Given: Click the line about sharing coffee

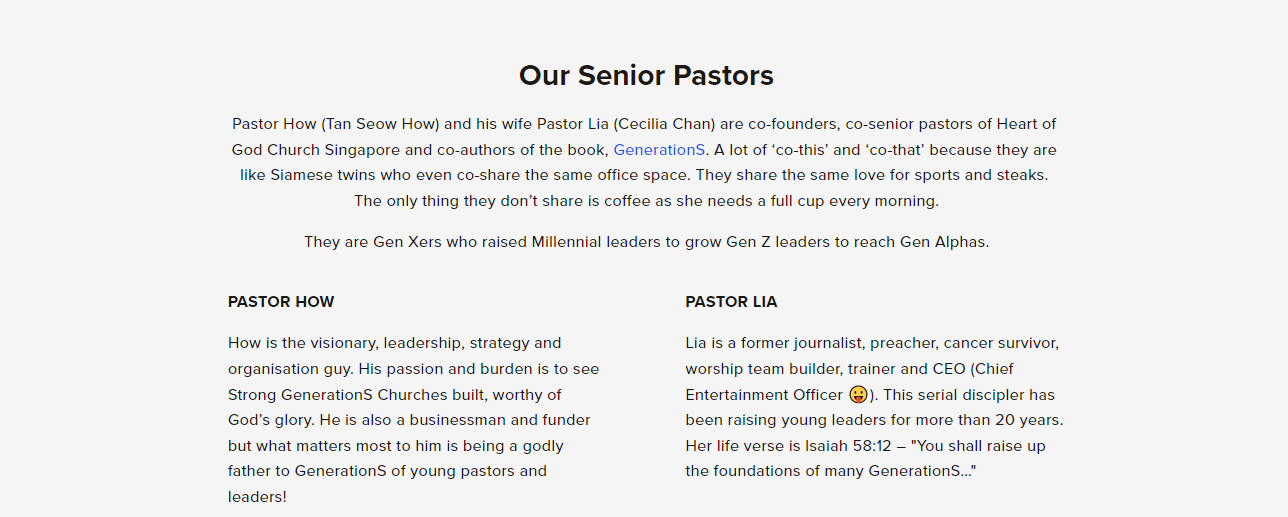Looking at the screenshot, I should click(x=646, y=201).
